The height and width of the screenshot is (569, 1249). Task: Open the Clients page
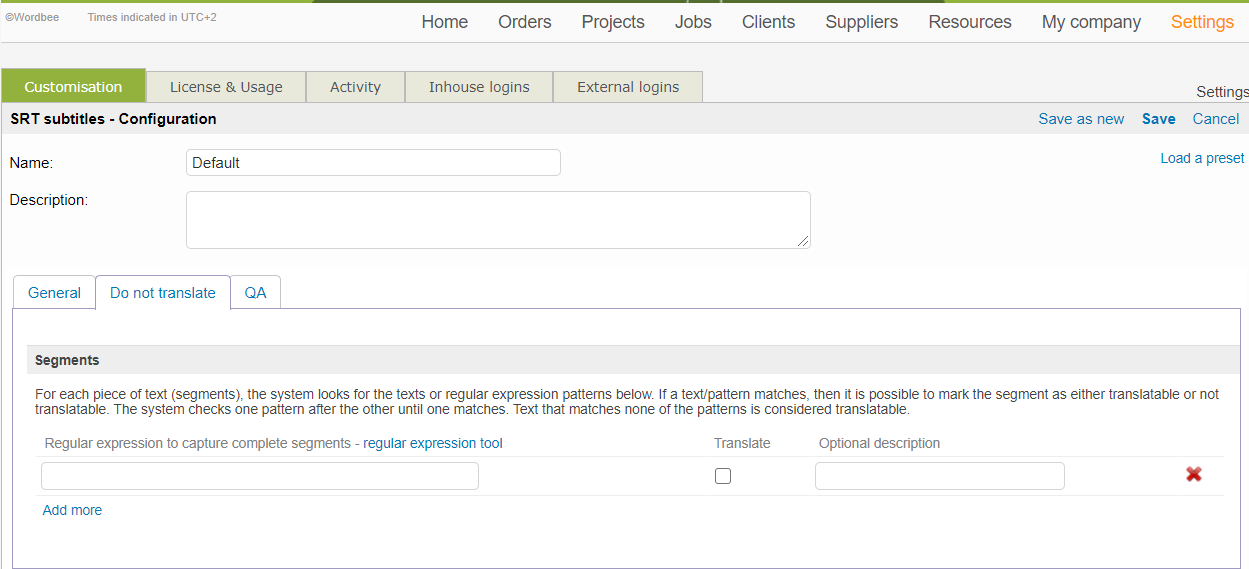coord(768,22)
